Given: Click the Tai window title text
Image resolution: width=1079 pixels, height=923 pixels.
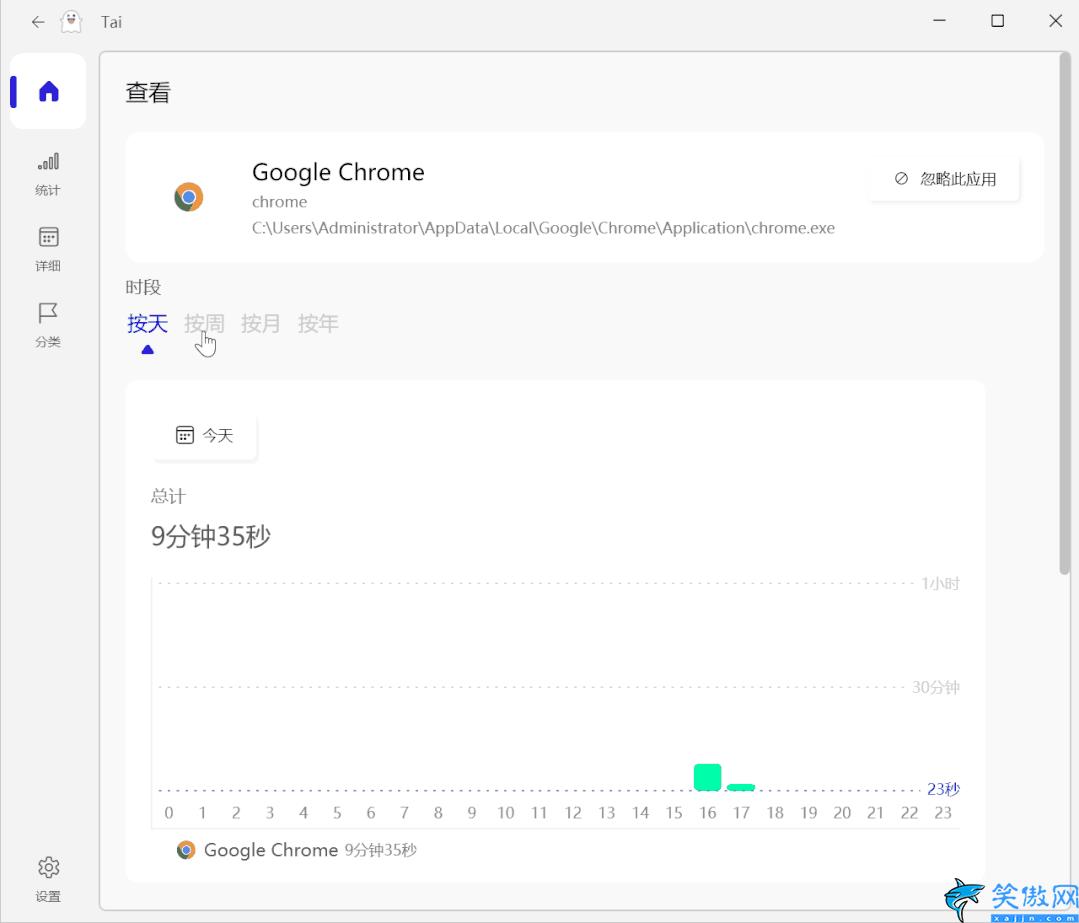Looking at the screenshot, I should (111, 22).
